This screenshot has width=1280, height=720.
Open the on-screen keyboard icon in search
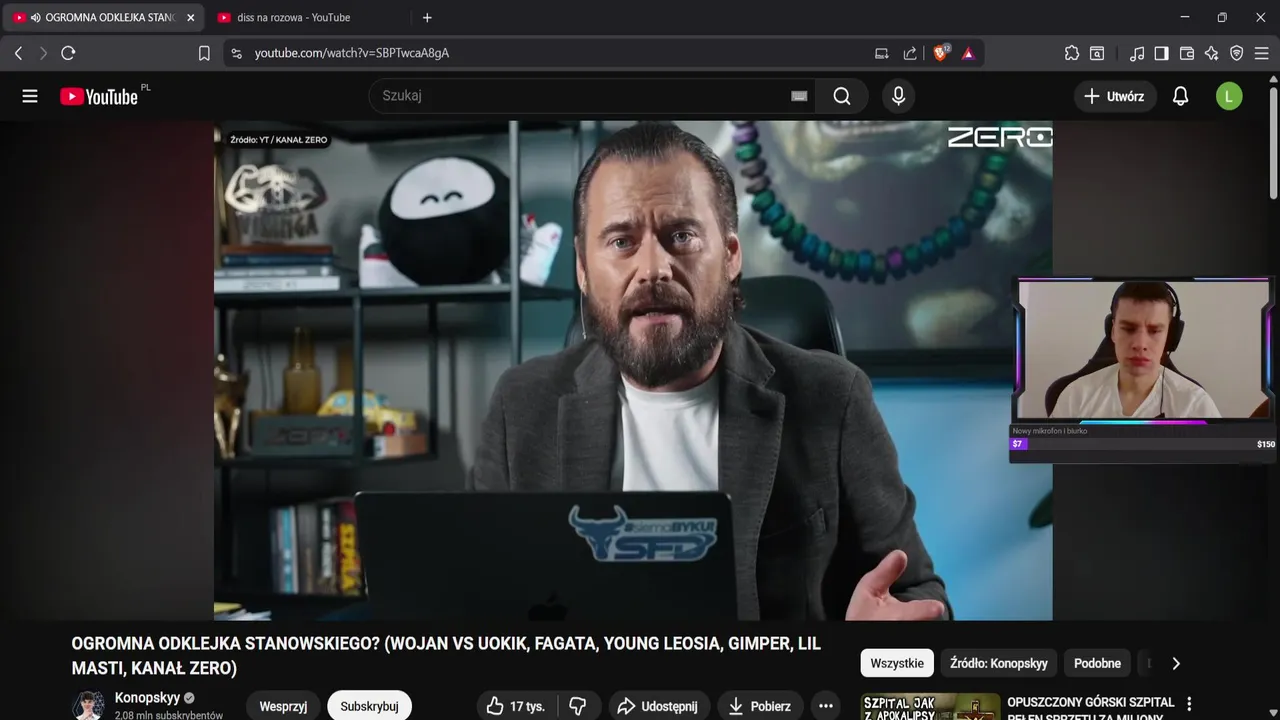799,96
